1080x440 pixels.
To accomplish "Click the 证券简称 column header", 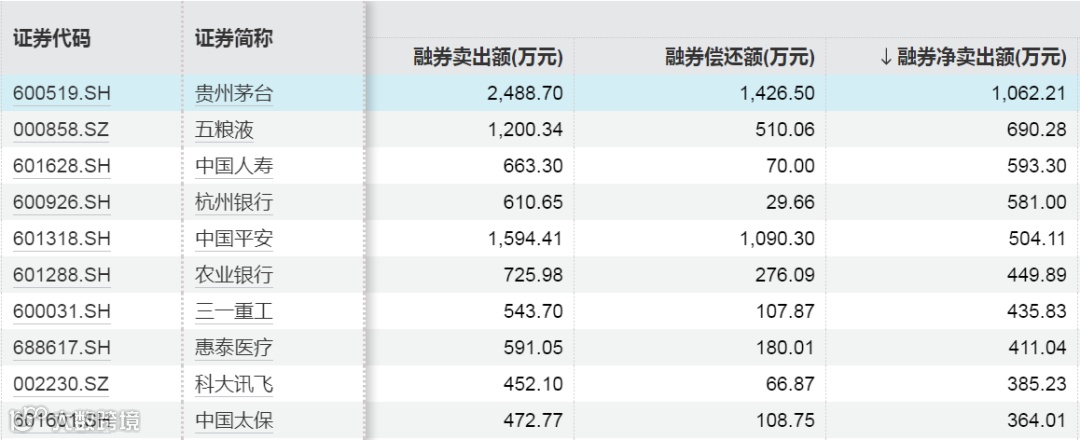I will 234,39.
